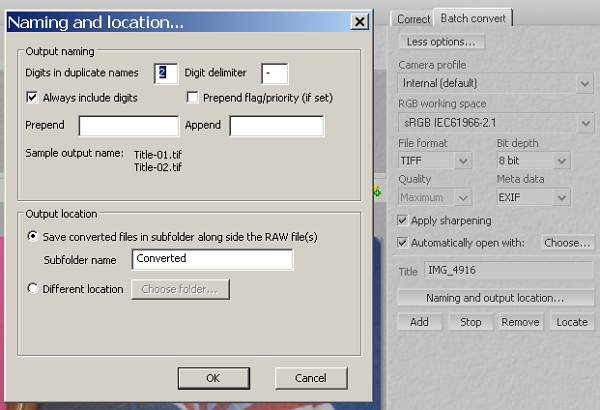Click the Digits in duplicate names field
The height and width of the screenshot is (410, 600).
pyautogui.click(x=166, y=73)
